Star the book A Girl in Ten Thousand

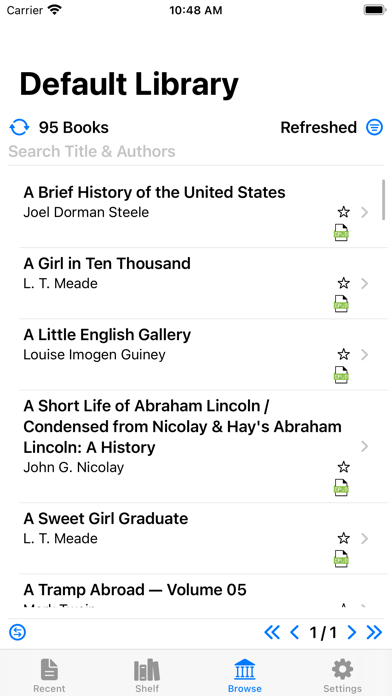[343, 283]
